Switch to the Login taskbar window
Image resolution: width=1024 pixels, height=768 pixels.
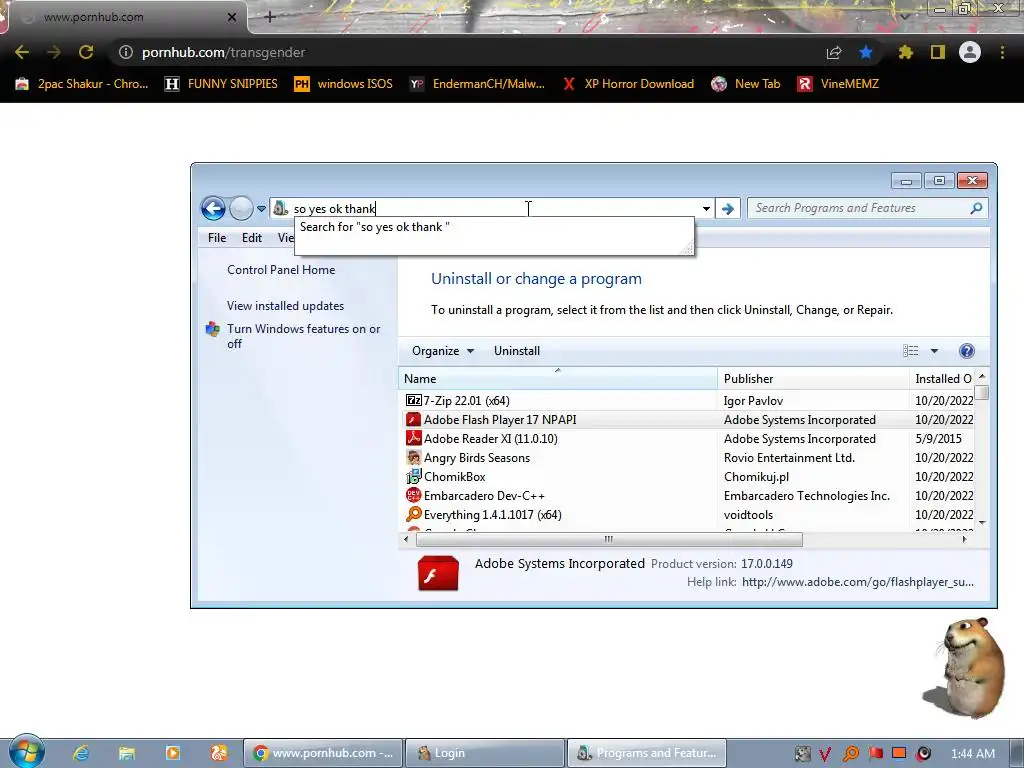485,753
